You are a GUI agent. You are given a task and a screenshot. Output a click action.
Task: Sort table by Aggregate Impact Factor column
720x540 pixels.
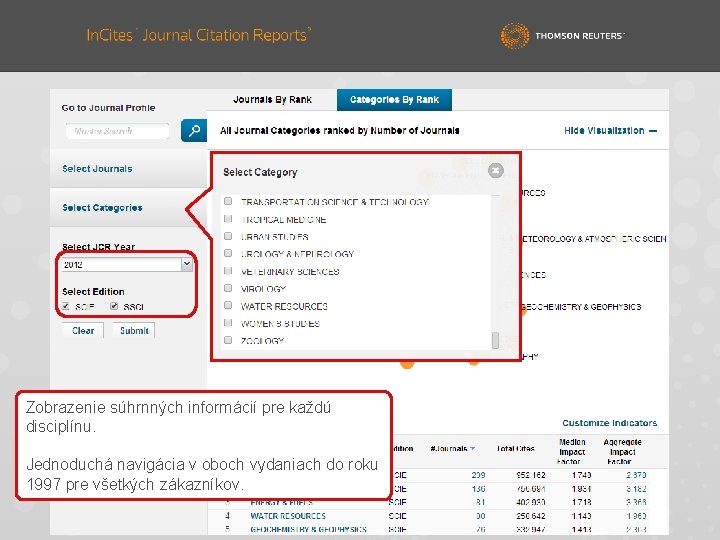622,452
